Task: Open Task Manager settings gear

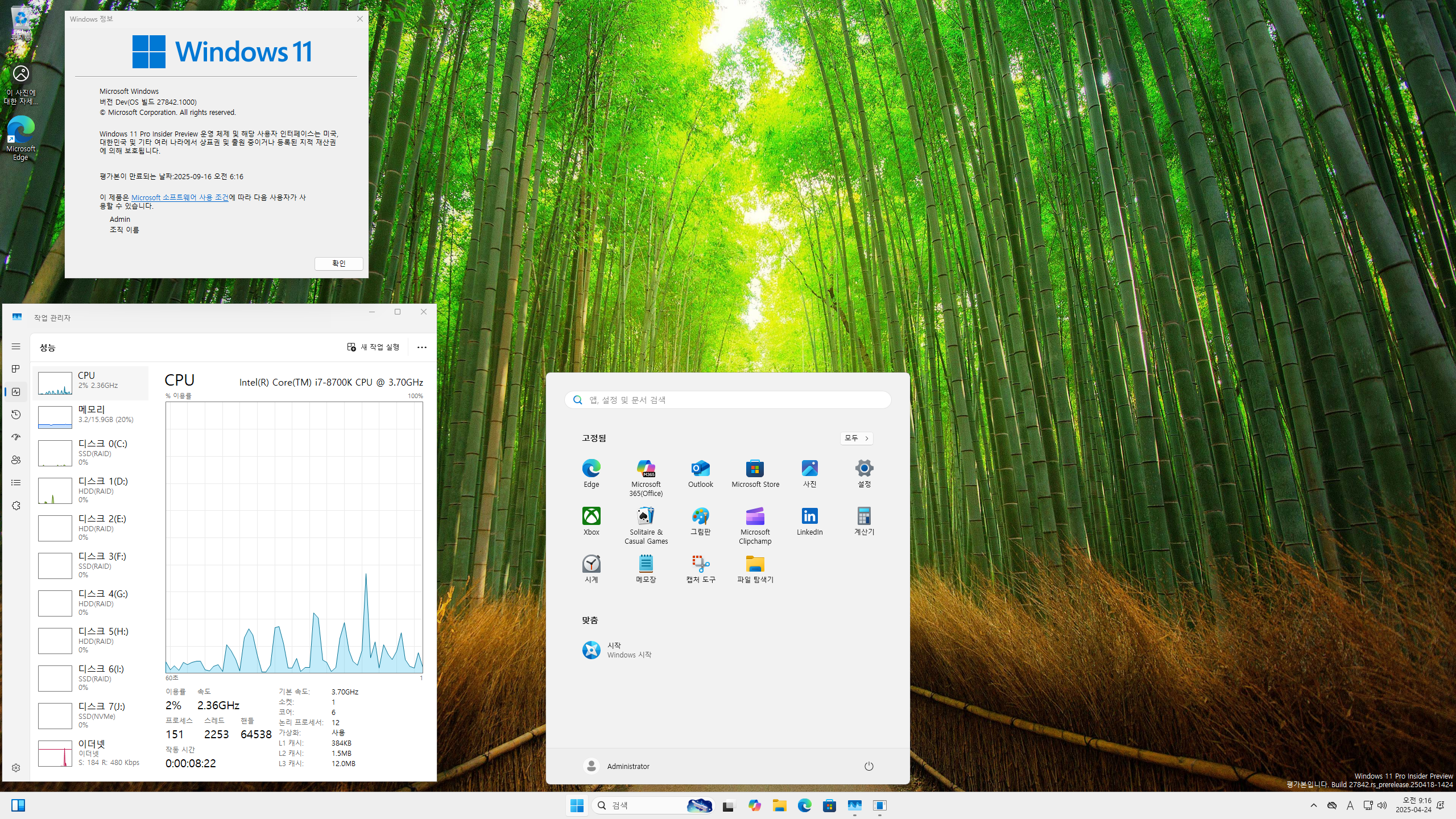Action: 16,768
